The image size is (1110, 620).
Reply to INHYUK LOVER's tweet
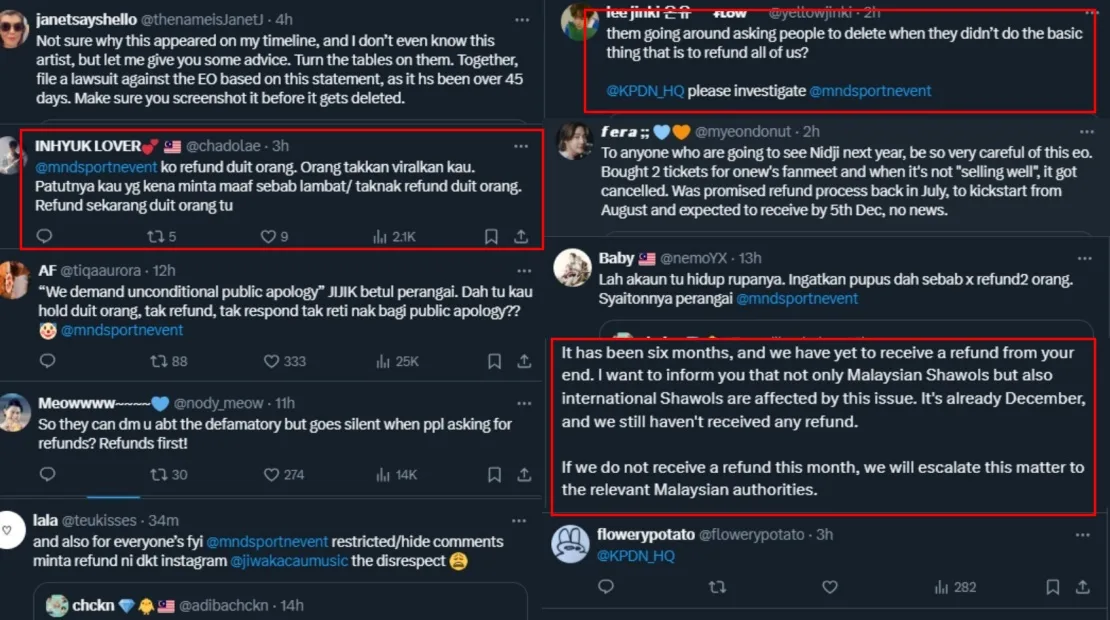click(44, 237)
